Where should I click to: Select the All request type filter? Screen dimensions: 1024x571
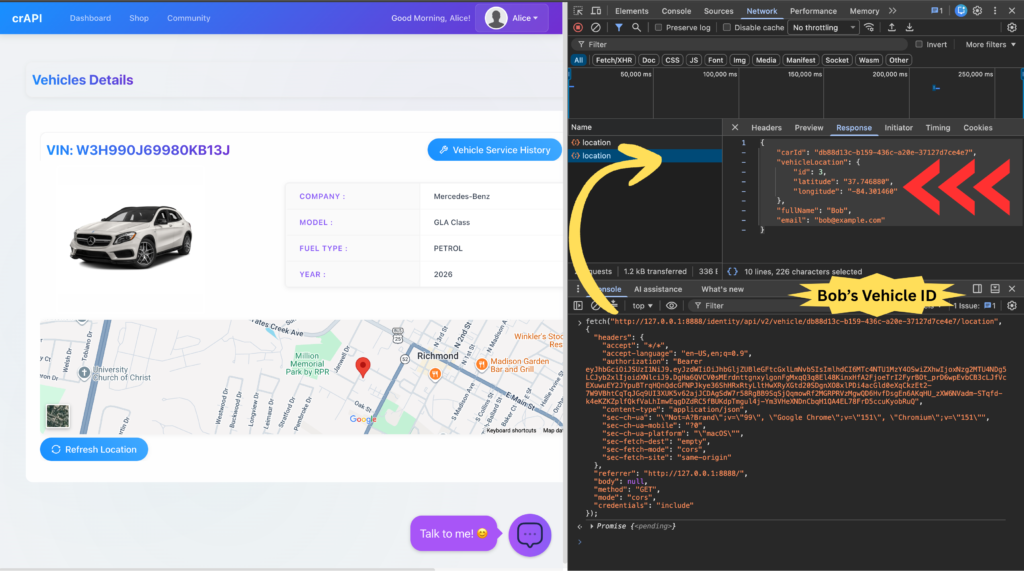pyautogui.click(x=579, y=60)
